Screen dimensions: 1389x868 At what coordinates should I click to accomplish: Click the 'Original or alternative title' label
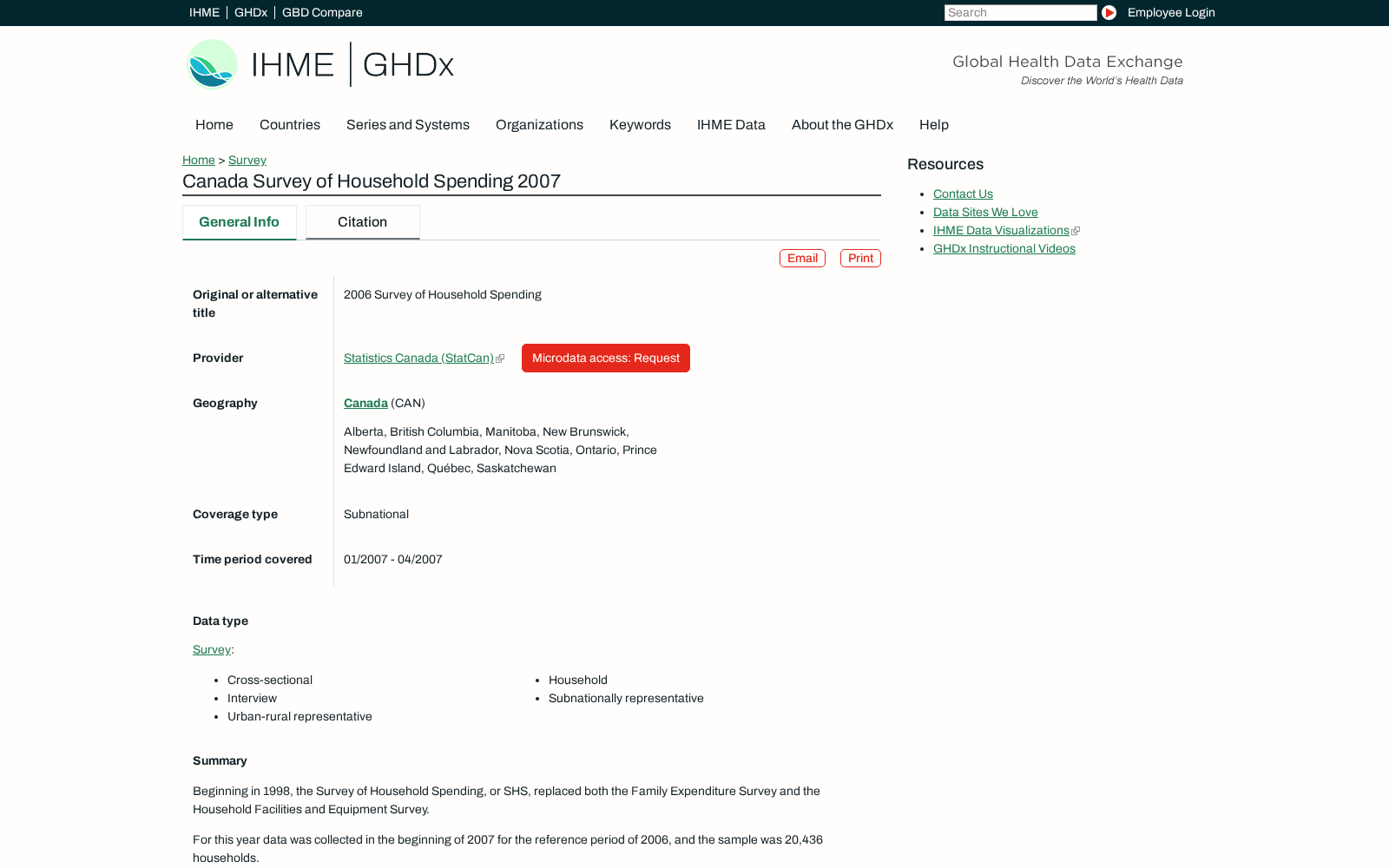[255, 304]
